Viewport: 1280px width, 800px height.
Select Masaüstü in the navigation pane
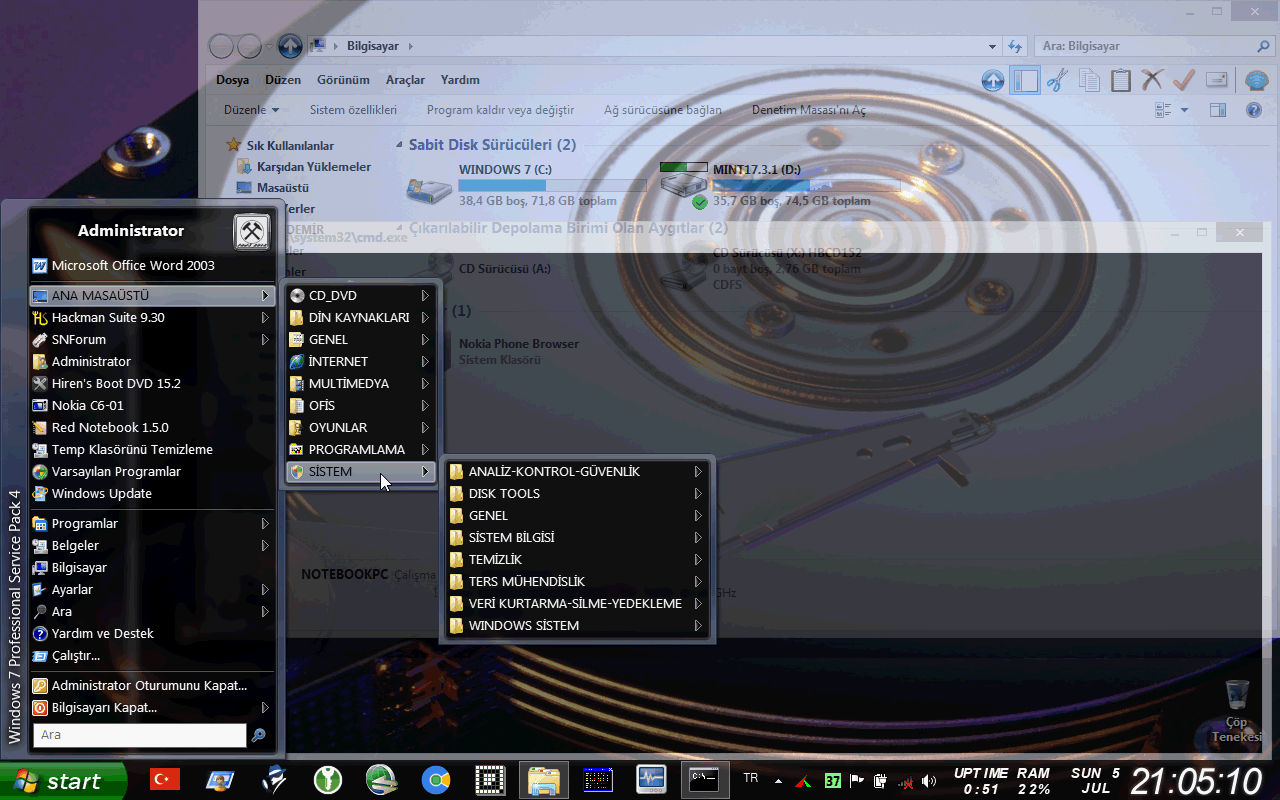(x=272, y=188)
